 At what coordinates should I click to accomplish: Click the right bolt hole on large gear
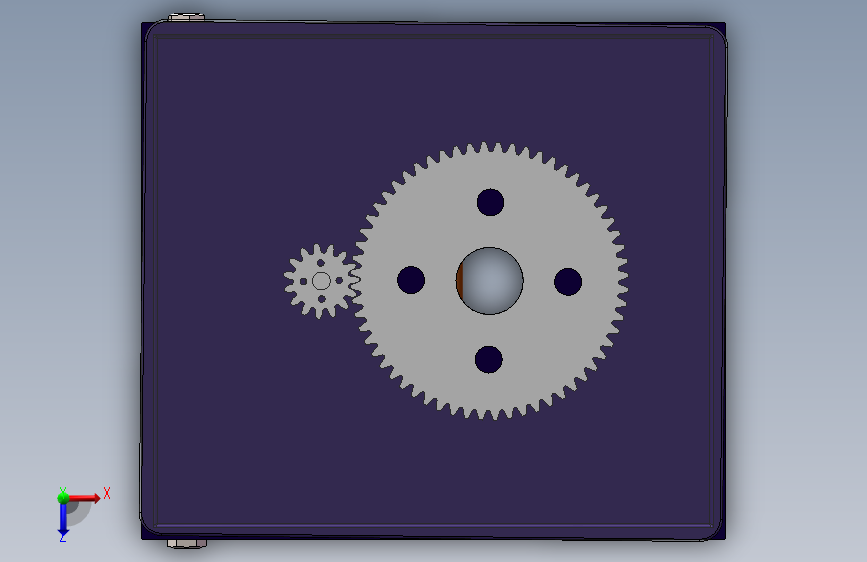(568, 282)
